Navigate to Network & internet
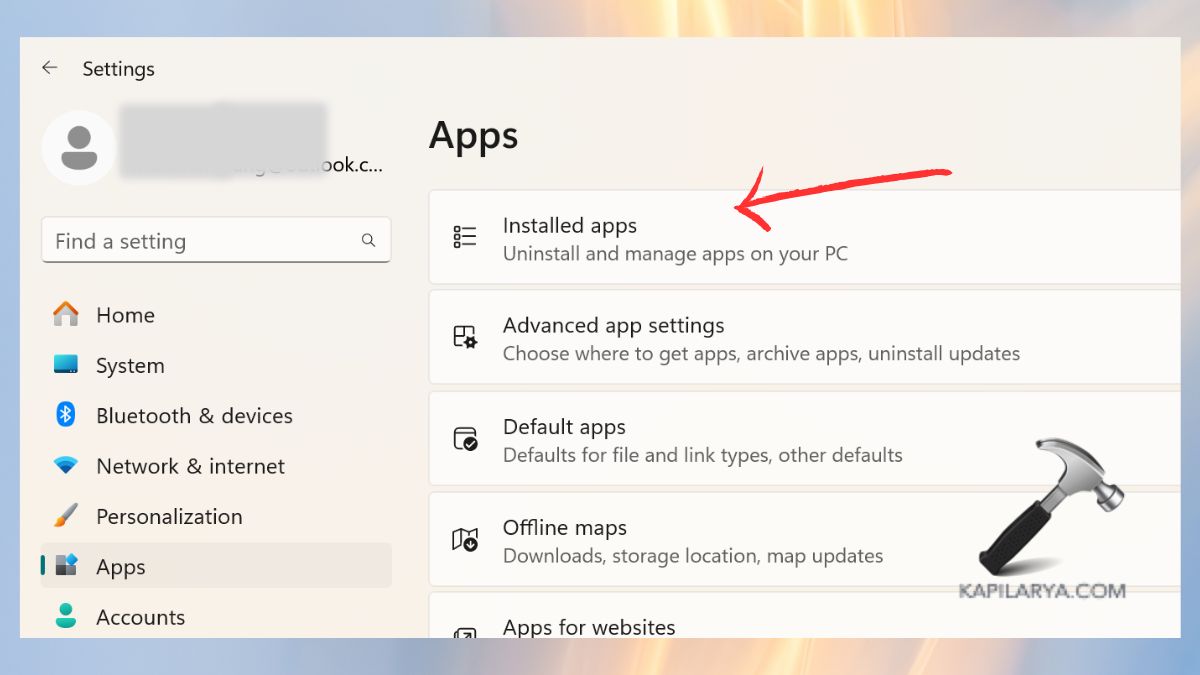Viewport: 1200px width, 675px height. coord(216,466)
